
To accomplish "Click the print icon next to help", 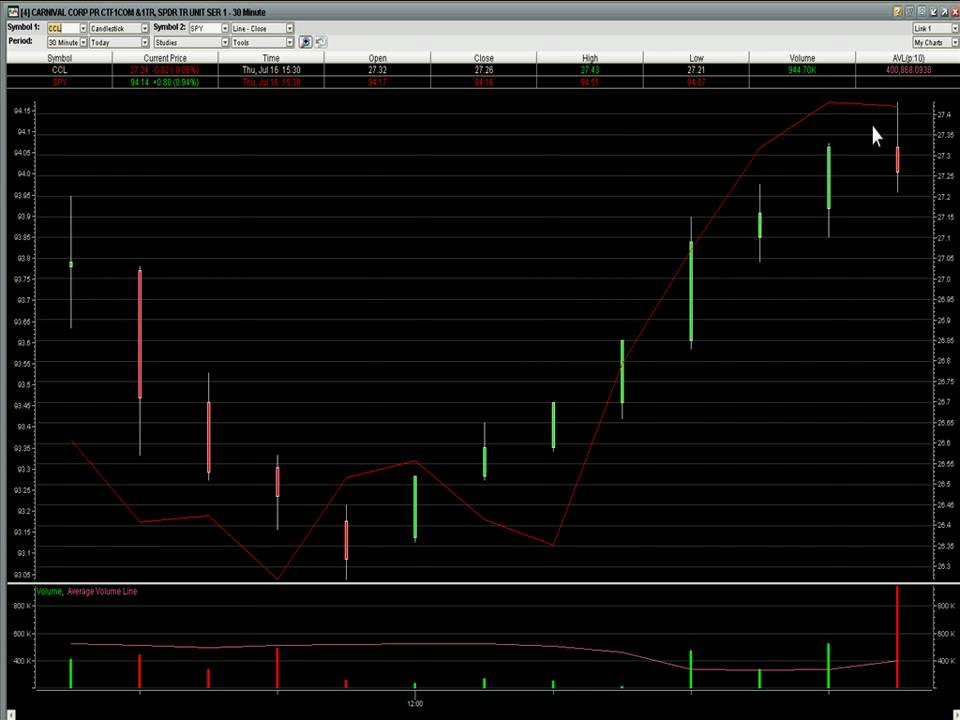I will (x=910, y=12).
